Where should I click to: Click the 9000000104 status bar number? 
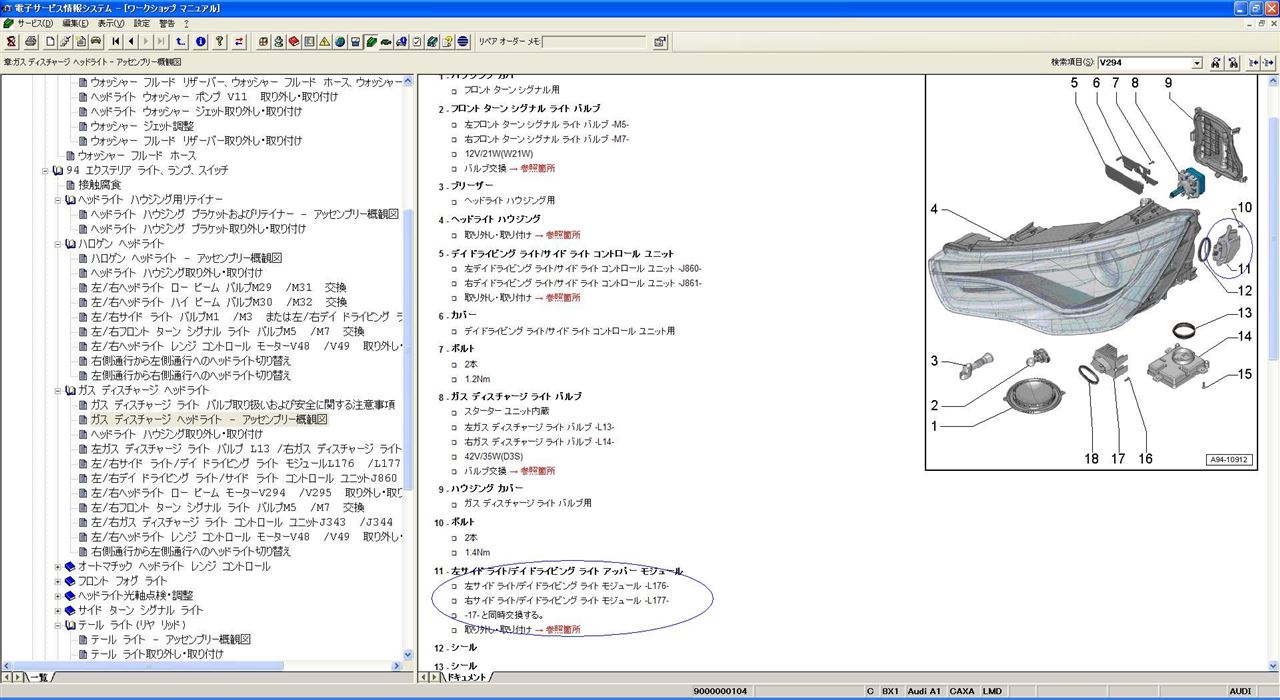tap(720, 692)
